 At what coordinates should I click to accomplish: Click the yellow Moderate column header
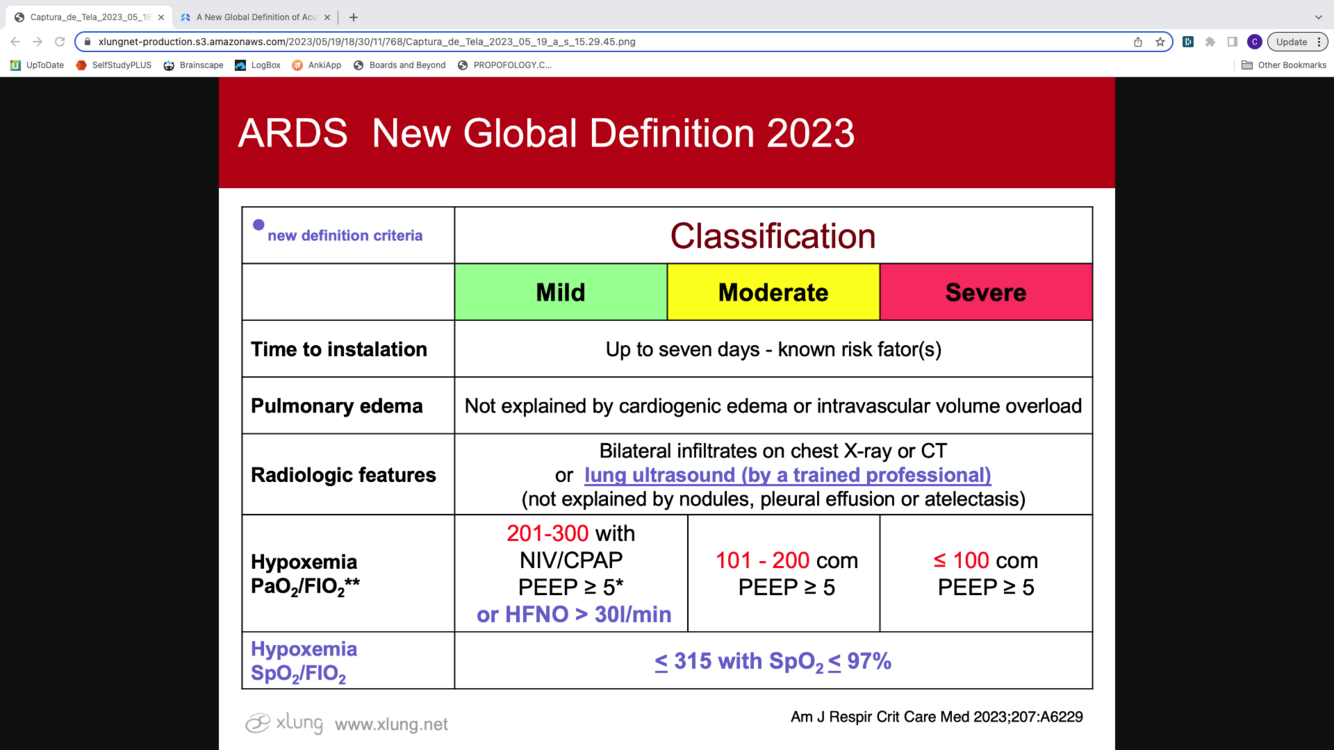773,292
